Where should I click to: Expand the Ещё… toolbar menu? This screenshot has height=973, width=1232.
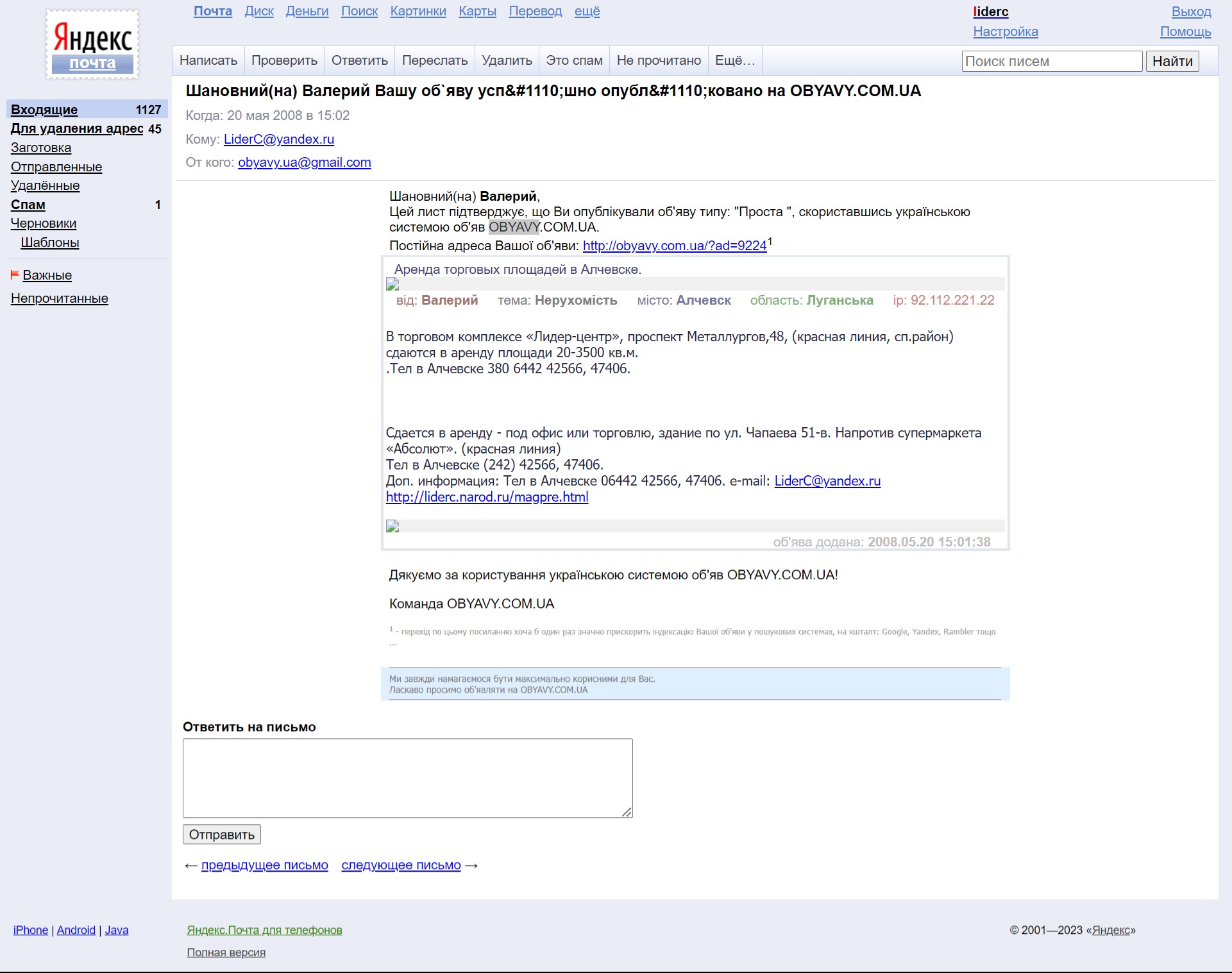(735, 60)
